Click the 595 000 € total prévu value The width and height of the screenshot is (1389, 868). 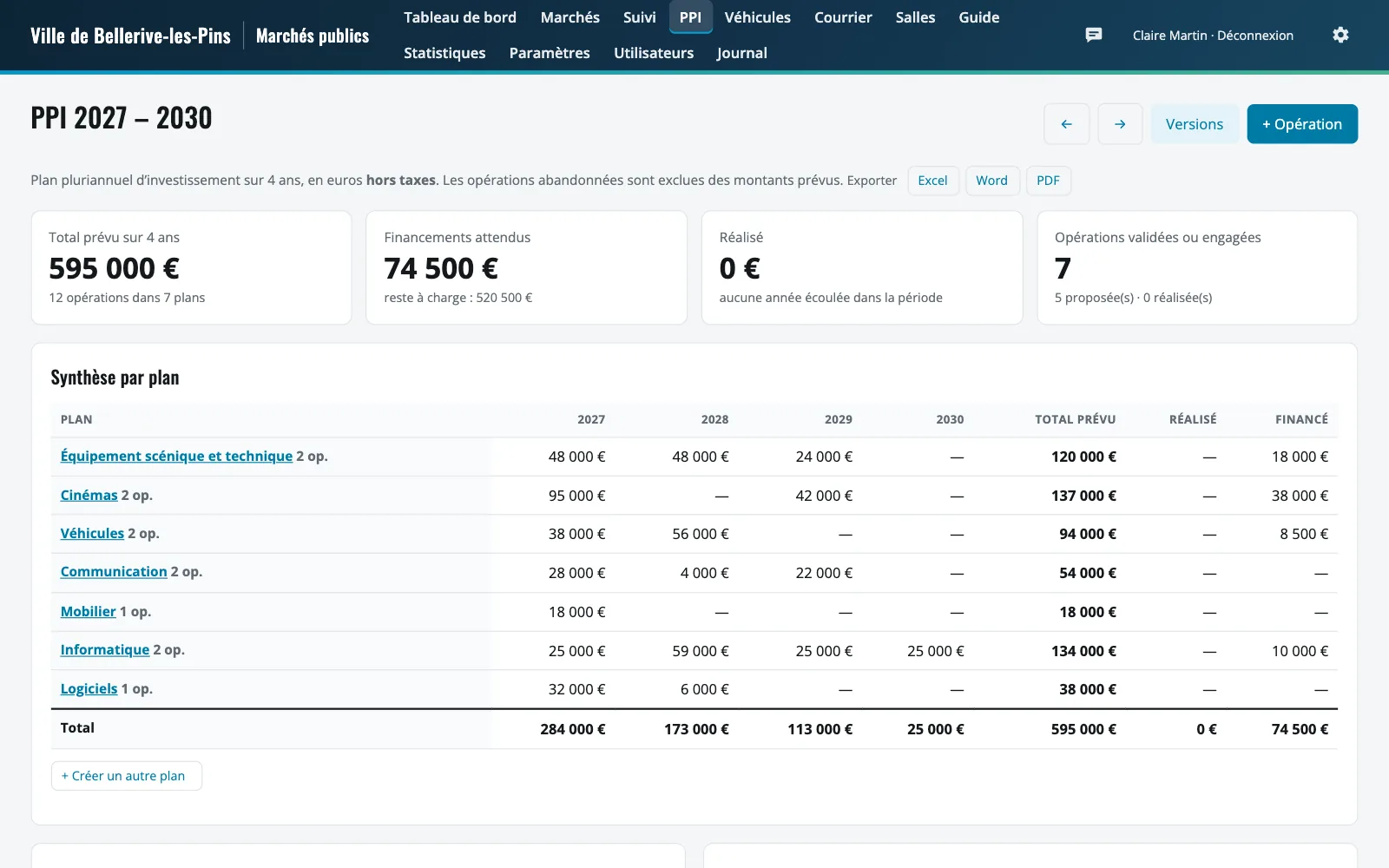click(x=114, y=269)
